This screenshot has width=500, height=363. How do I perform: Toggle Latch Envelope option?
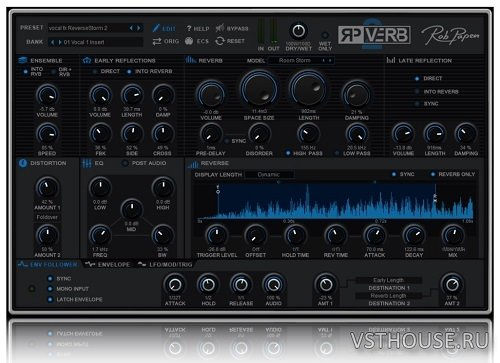pyautogui.click(x=50, y=299)
